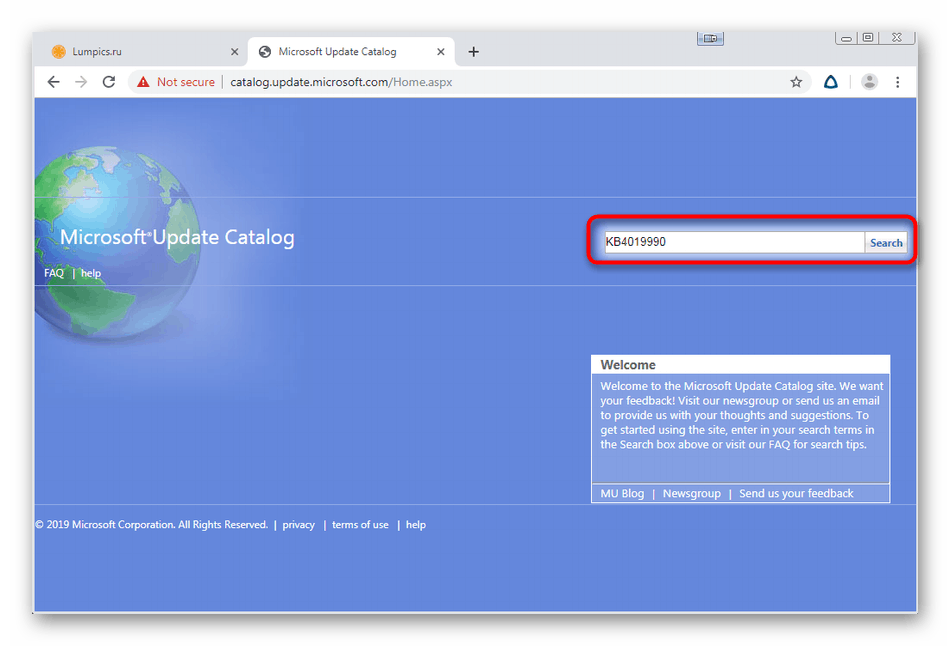Bookmark this page with the star icon

tap(796, 82)
